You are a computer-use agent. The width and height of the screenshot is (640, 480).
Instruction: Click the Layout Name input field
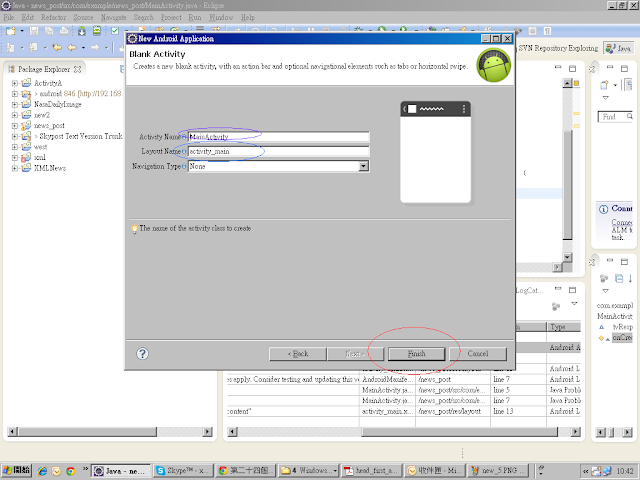[279, 151]
